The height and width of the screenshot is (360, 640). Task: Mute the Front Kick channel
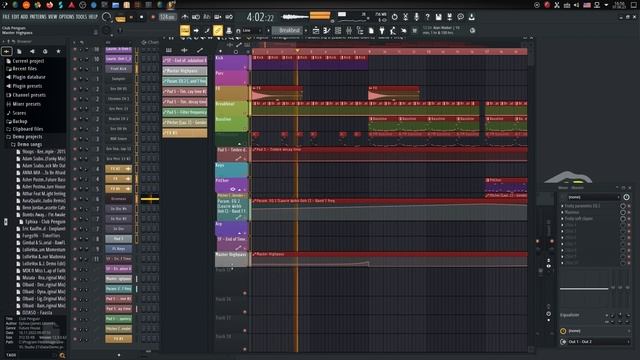pos(75,69)
